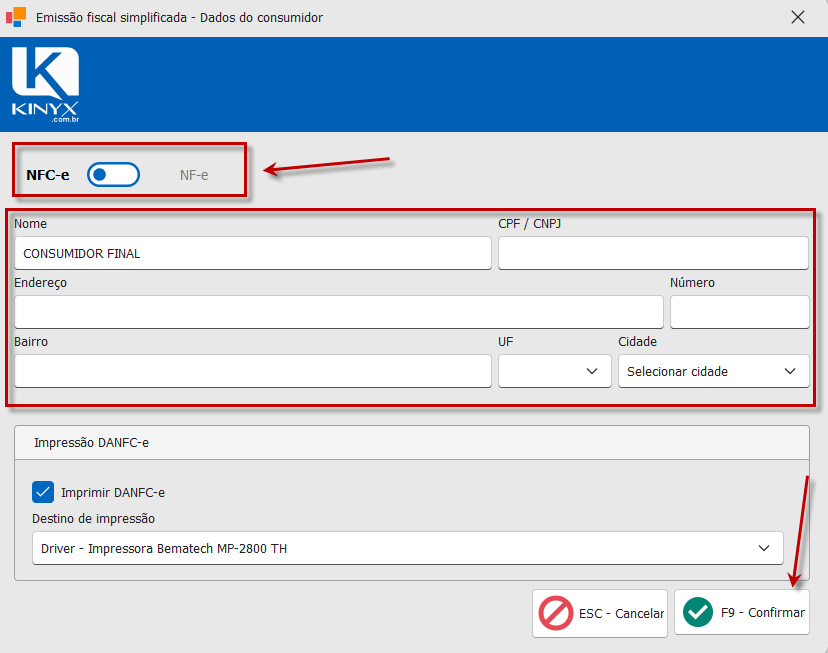828x653 pixels.
Task: Click the Imprimir DANFC-e label text
Action: pyautogui.click(x=113, y=493)
